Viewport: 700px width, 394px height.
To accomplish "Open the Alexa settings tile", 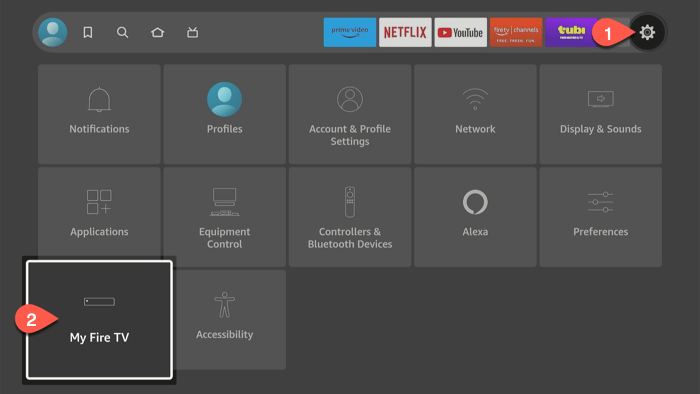I will (x=475, y=217).
